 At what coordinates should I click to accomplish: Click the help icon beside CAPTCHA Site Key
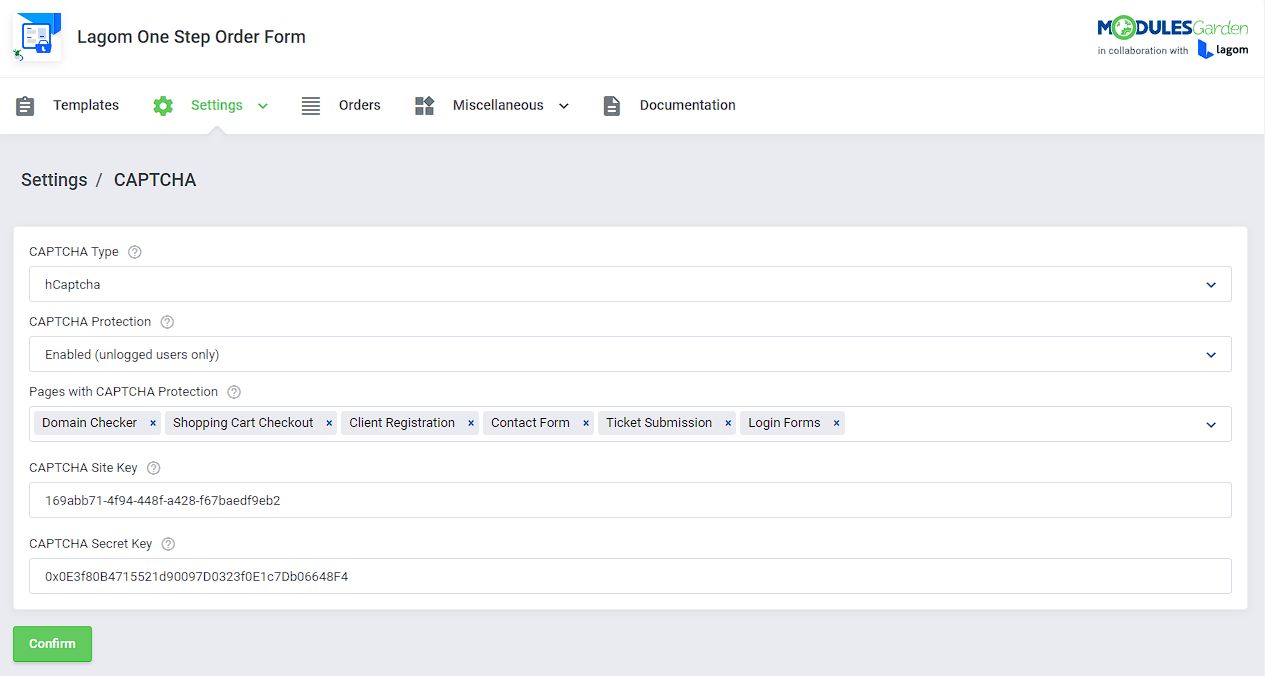click(x=153, y=467)
